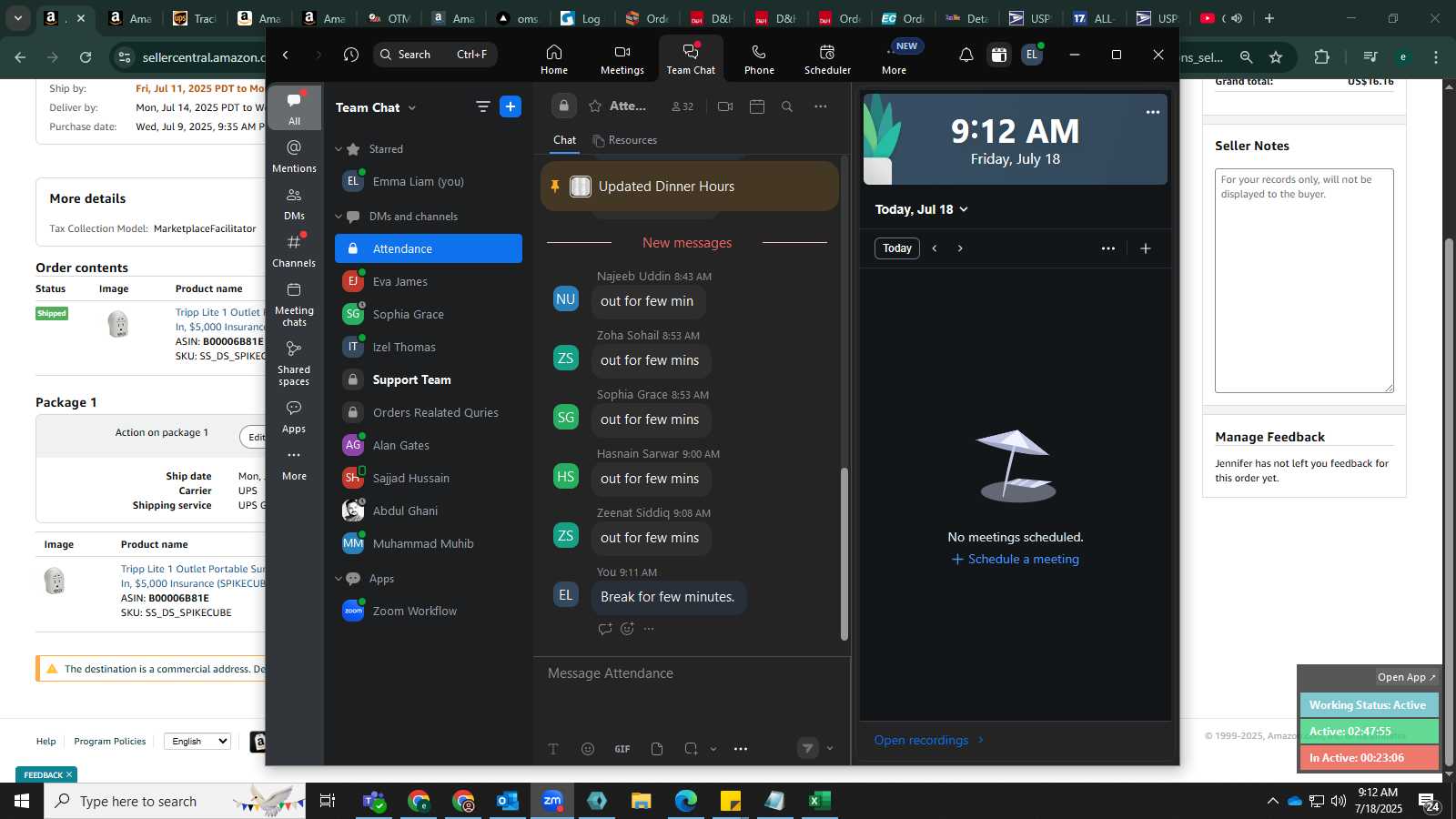Image resolution: width=1456 pixels, height=819 pixels.
Task: Attach a file in the message composer
Action: [x=657, y=749]
